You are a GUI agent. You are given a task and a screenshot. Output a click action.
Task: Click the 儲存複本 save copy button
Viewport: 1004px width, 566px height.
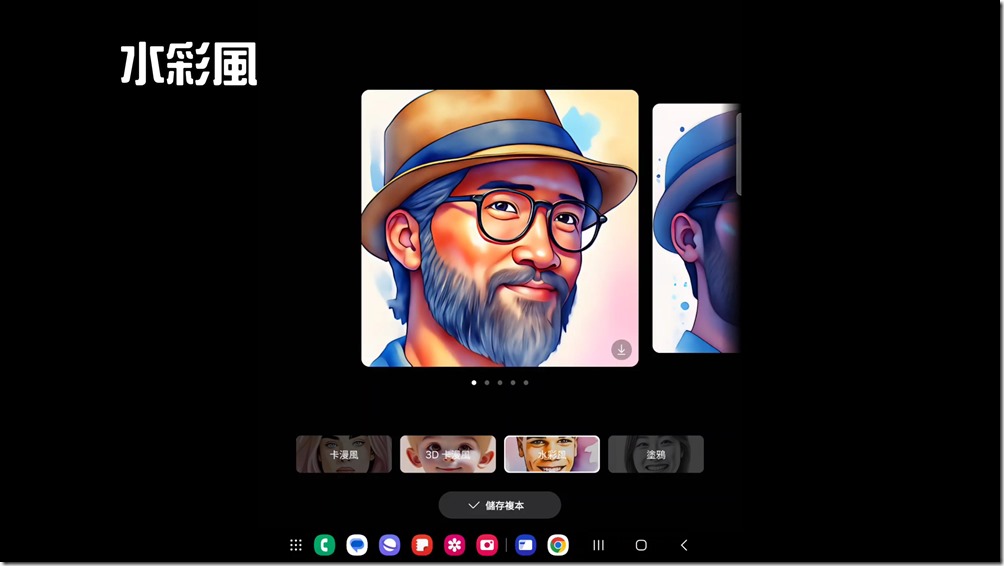coord(499,505)
